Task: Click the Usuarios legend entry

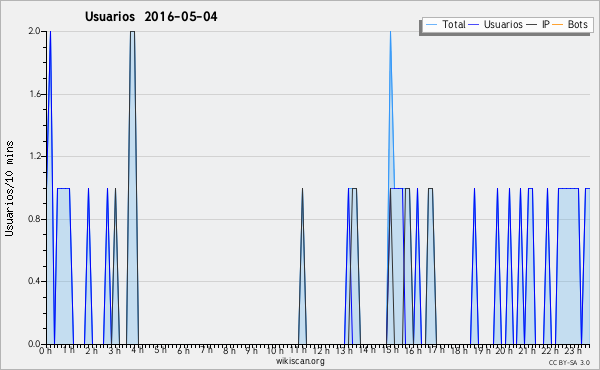Action: click(x=496, y=24)
